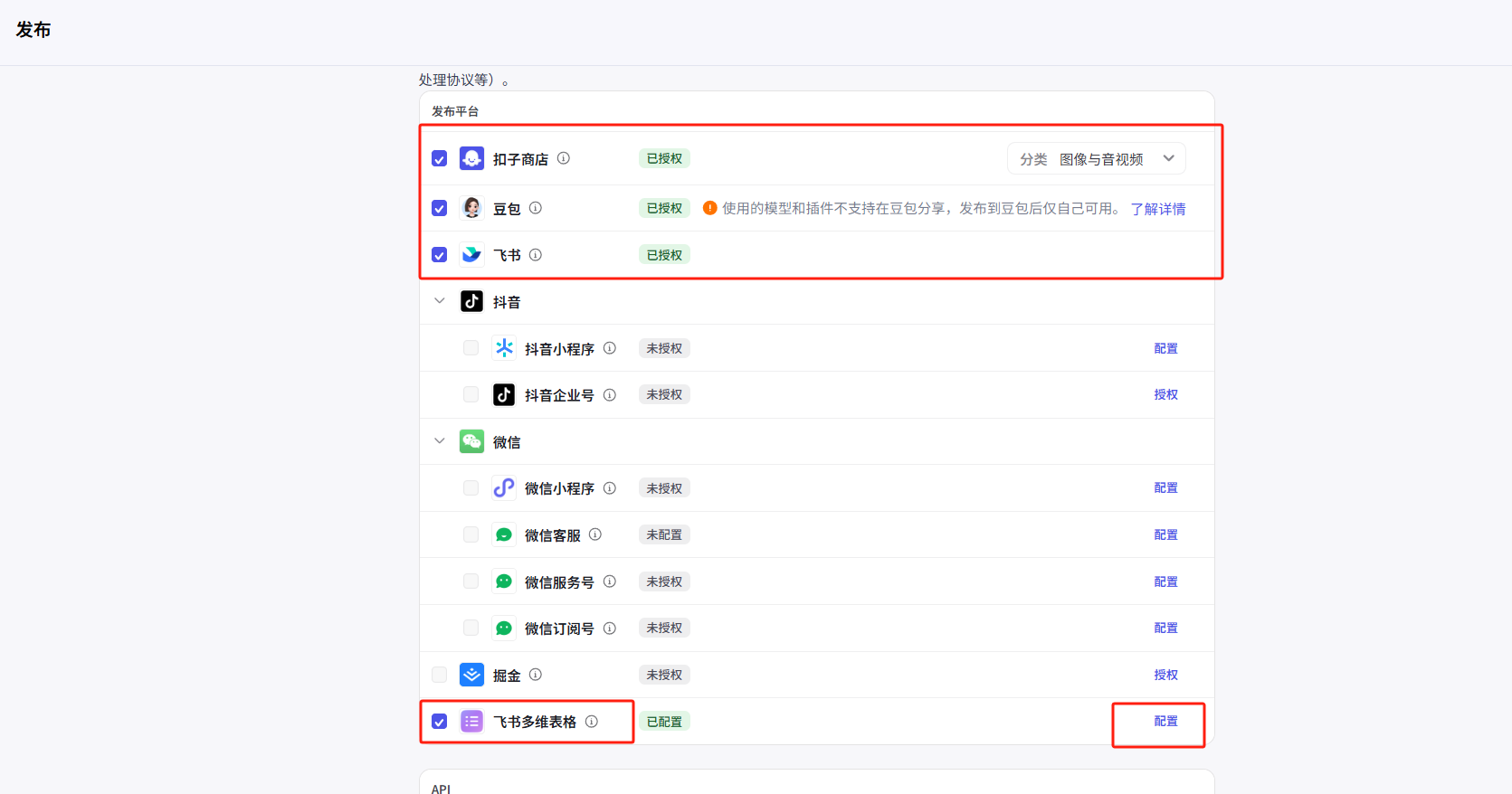The width and height of the screenshot is (1512, 794).
Task: Click the 飞书多维表格 purple icon
Action: click(x=471, y=722)
